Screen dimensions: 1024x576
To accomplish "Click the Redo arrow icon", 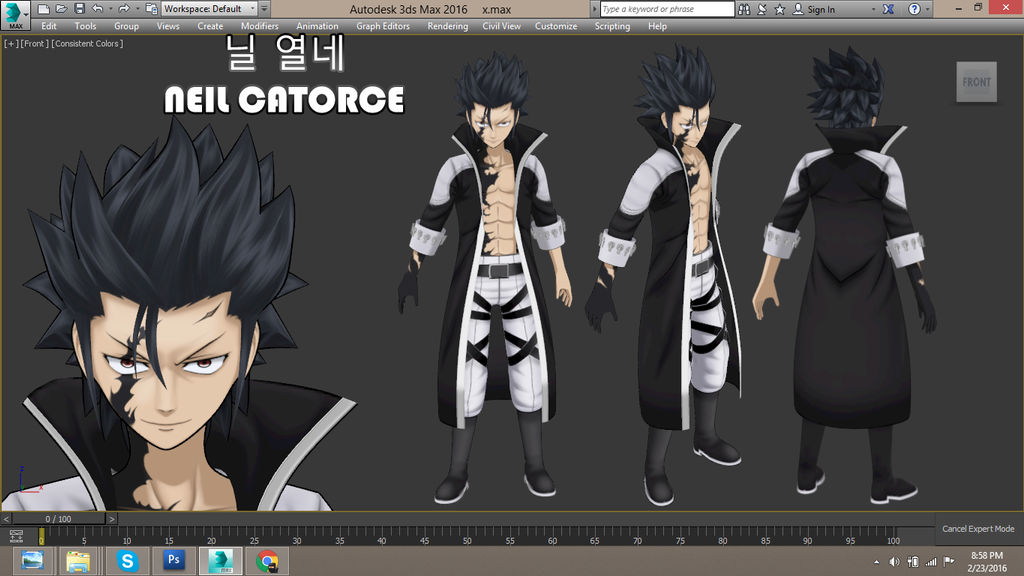I will [123, 8].
